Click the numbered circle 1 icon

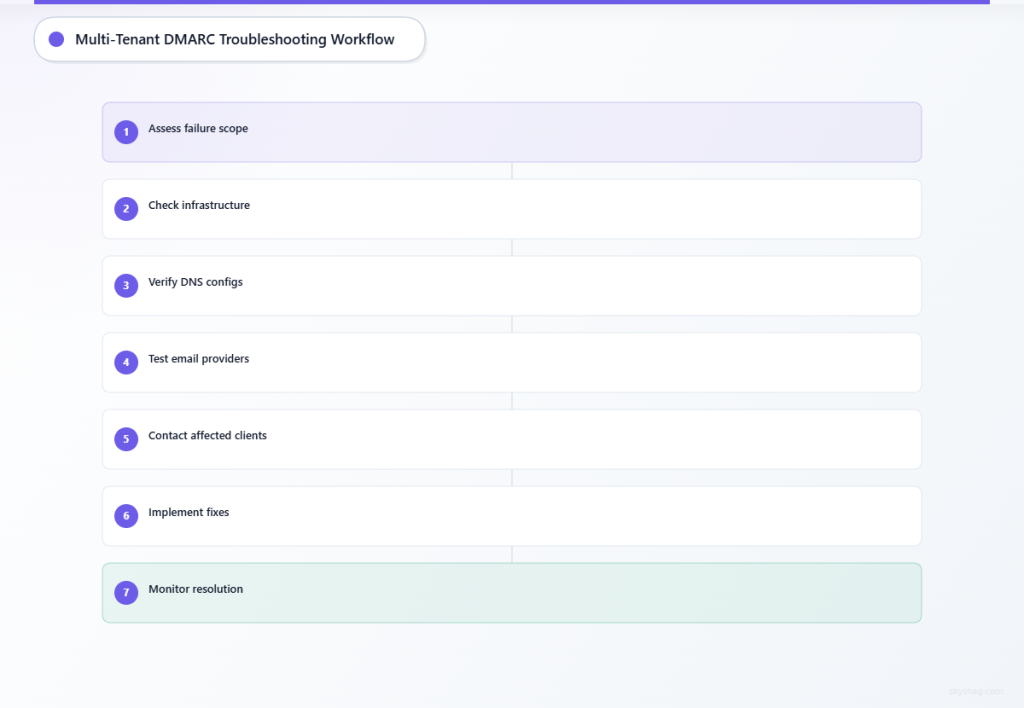(x=126, y=131)
